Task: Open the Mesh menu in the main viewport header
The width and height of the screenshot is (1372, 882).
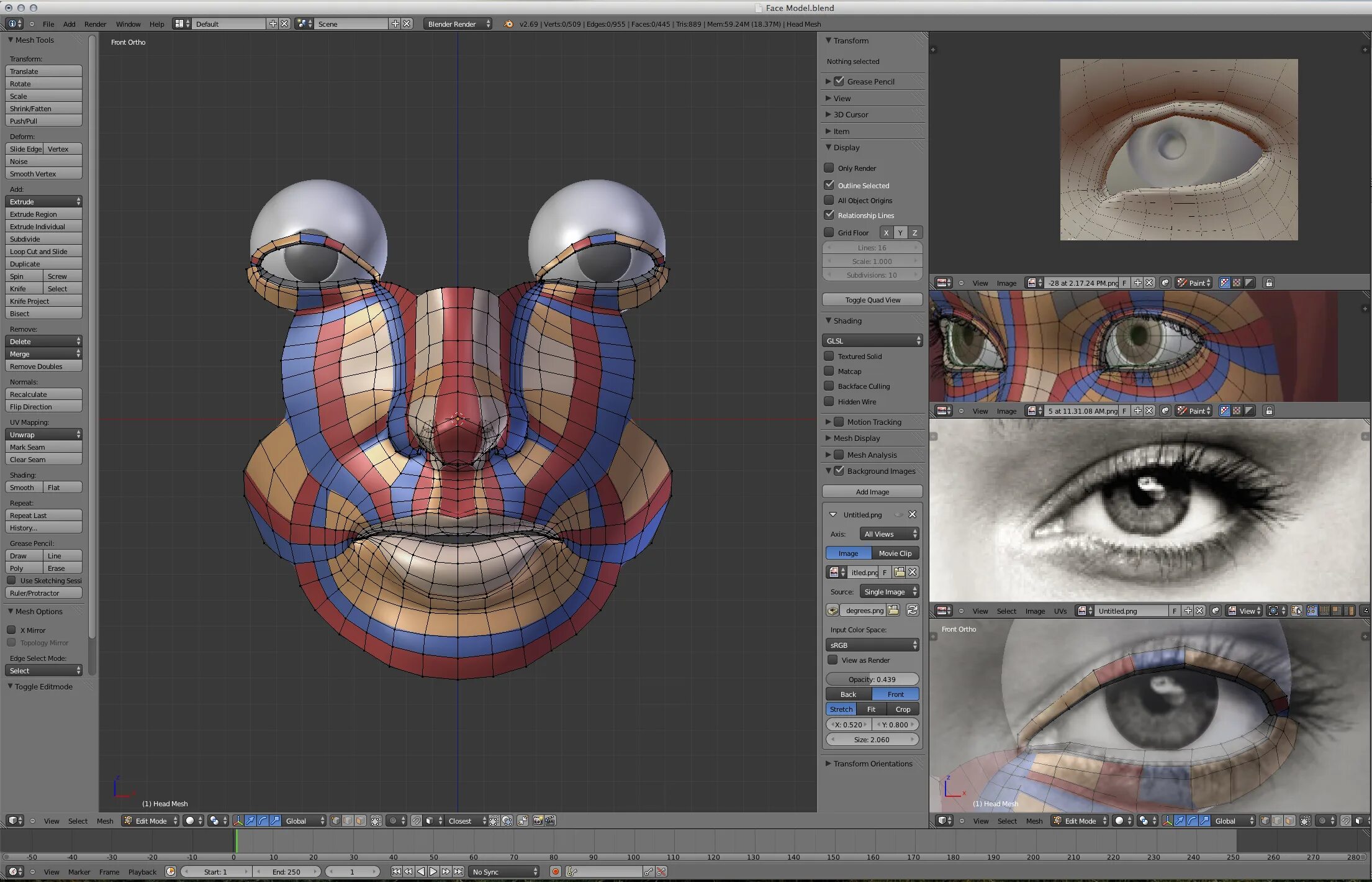Action: 104,821
